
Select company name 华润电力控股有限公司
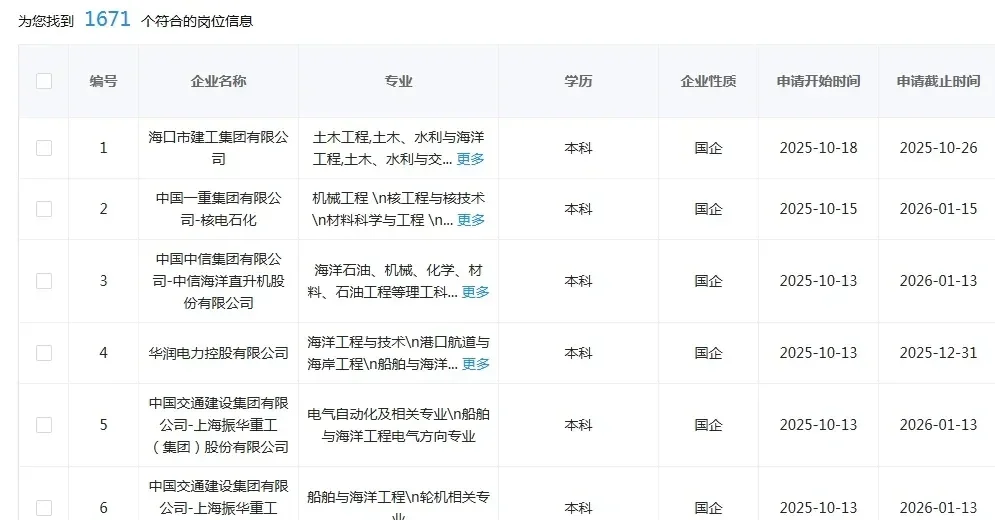click(x=218, y=353)
